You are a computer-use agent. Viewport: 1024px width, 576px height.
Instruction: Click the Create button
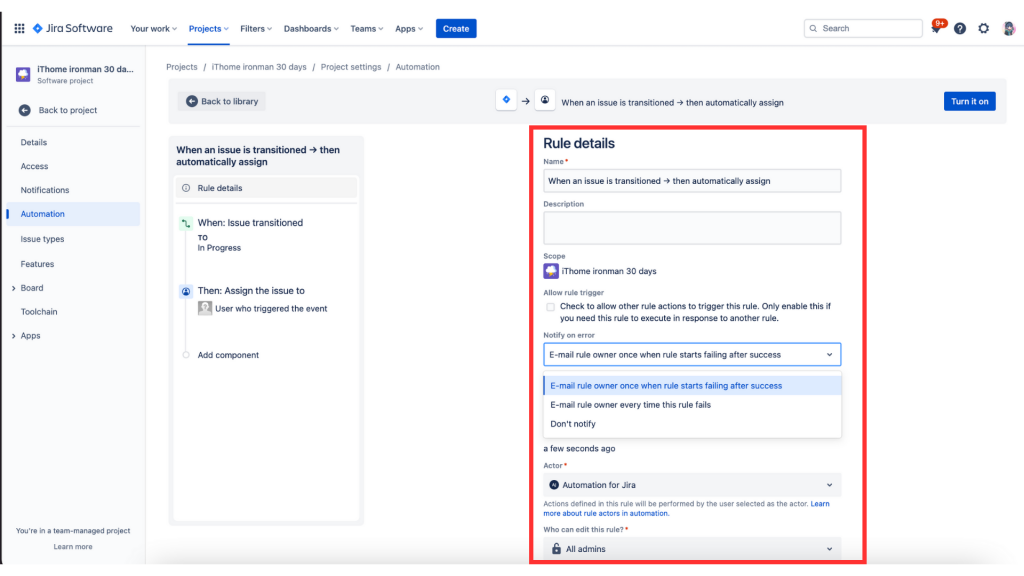point(456,28)
